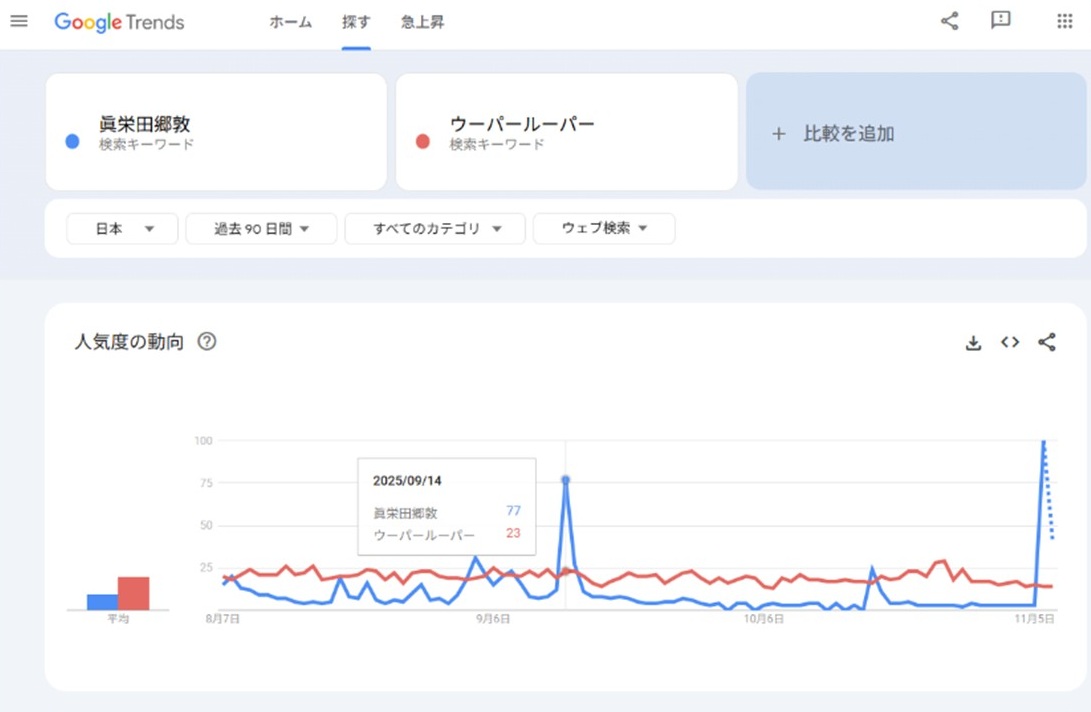The image size is (1091, 712).
Task: Go to the ホーム tab
Action: (290, 23)
